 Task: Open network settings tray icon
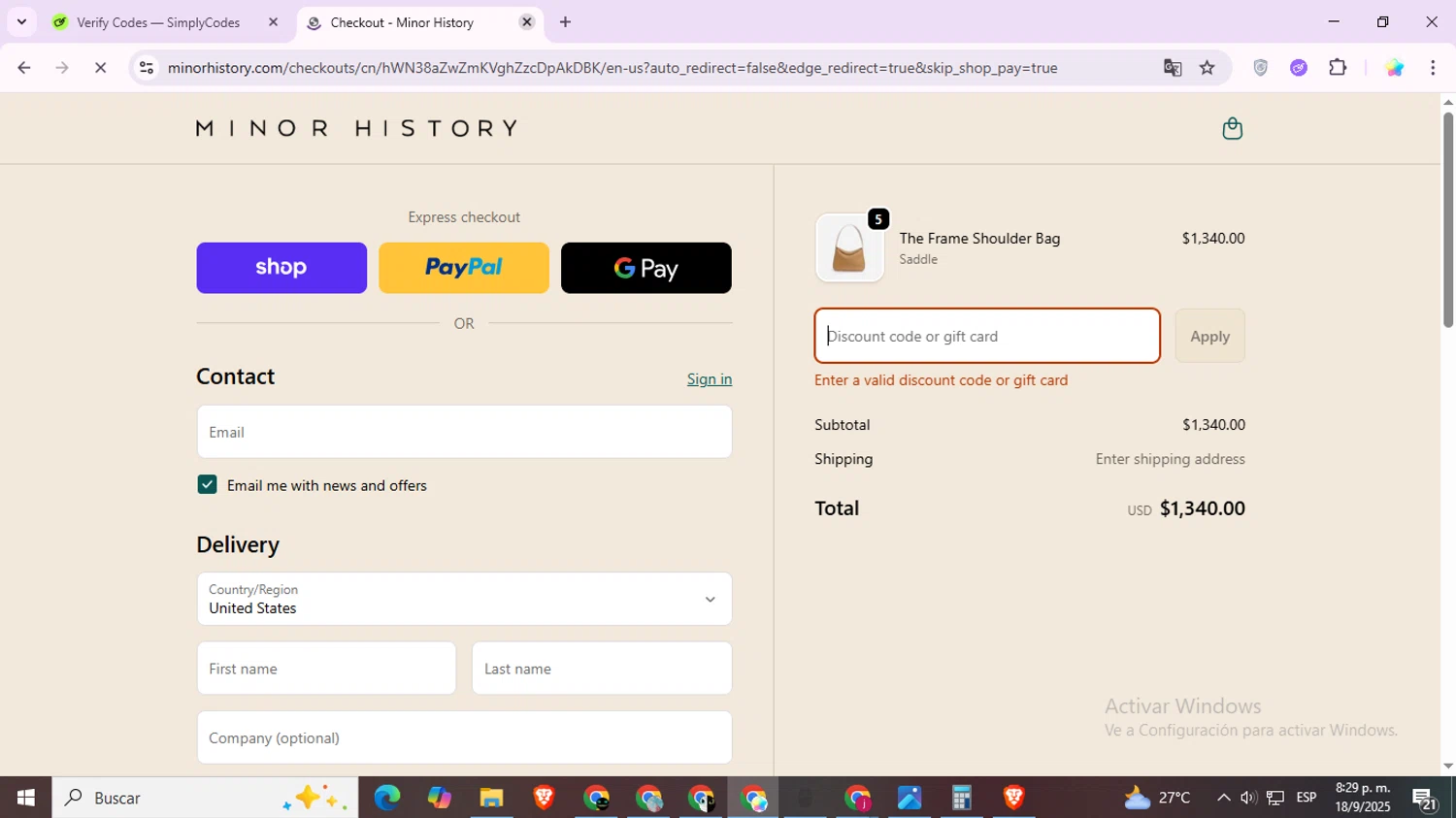[1275, 798]
